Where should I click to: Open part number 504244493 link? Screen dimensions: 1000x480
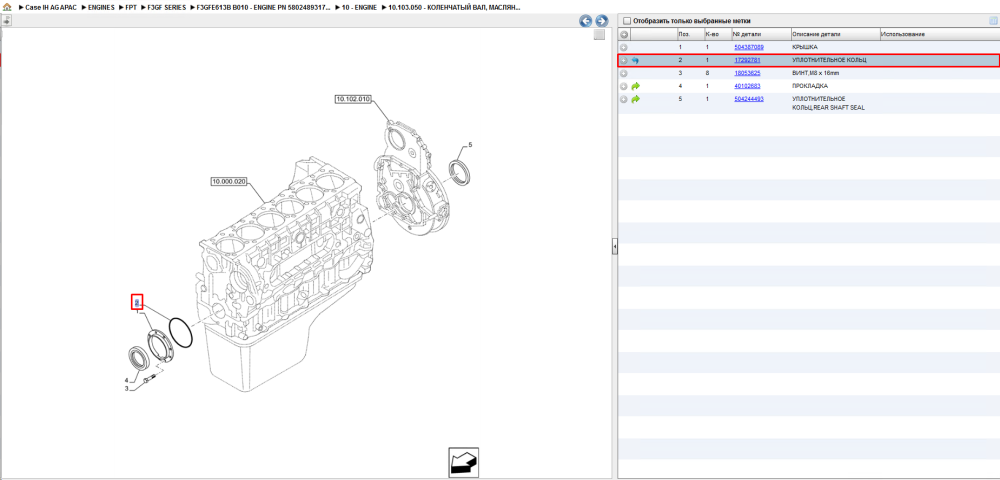[749, 99]
